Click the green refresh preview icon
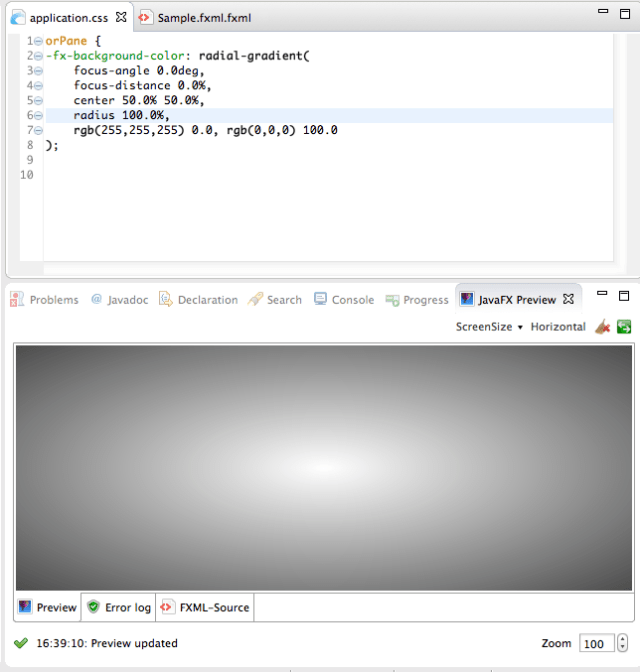The width and height of the screenshot is (640, 672). click(624, 327)
